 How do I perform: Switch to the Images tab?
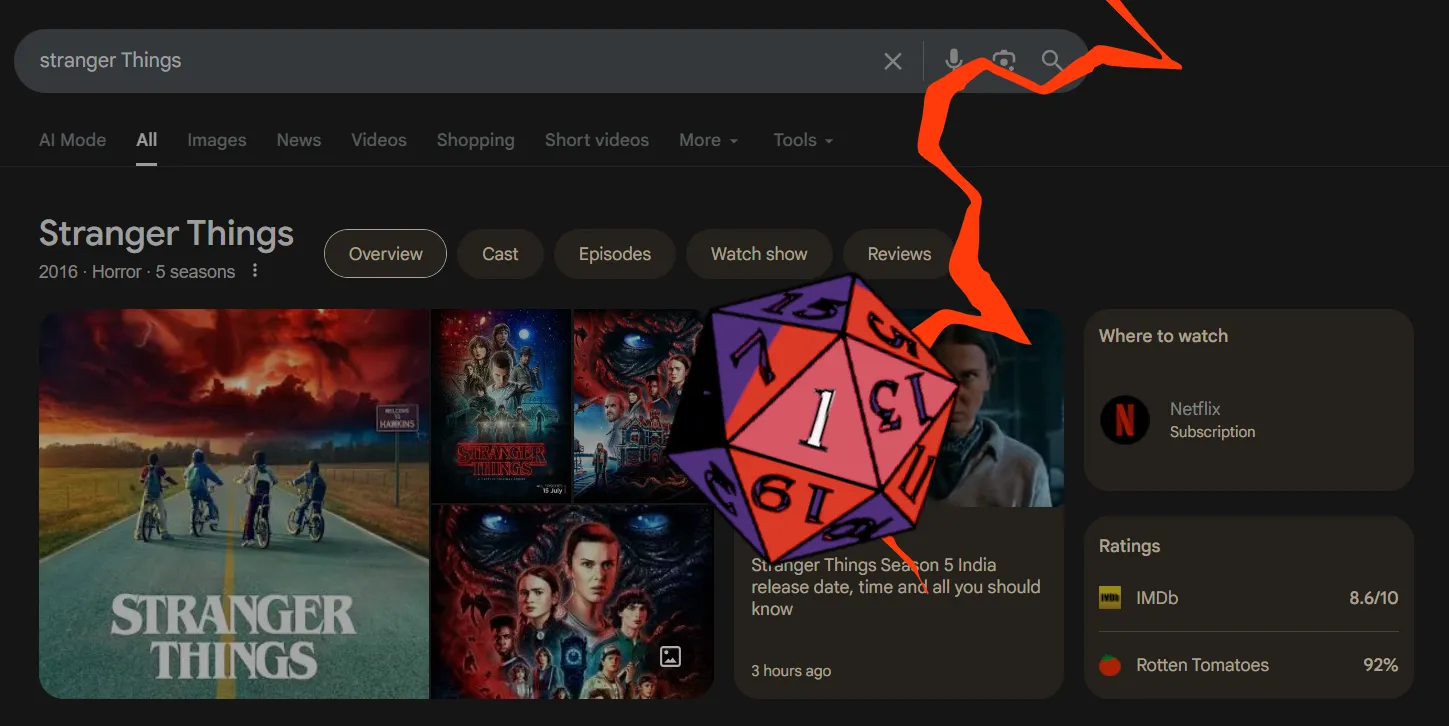tap(217, 140)
